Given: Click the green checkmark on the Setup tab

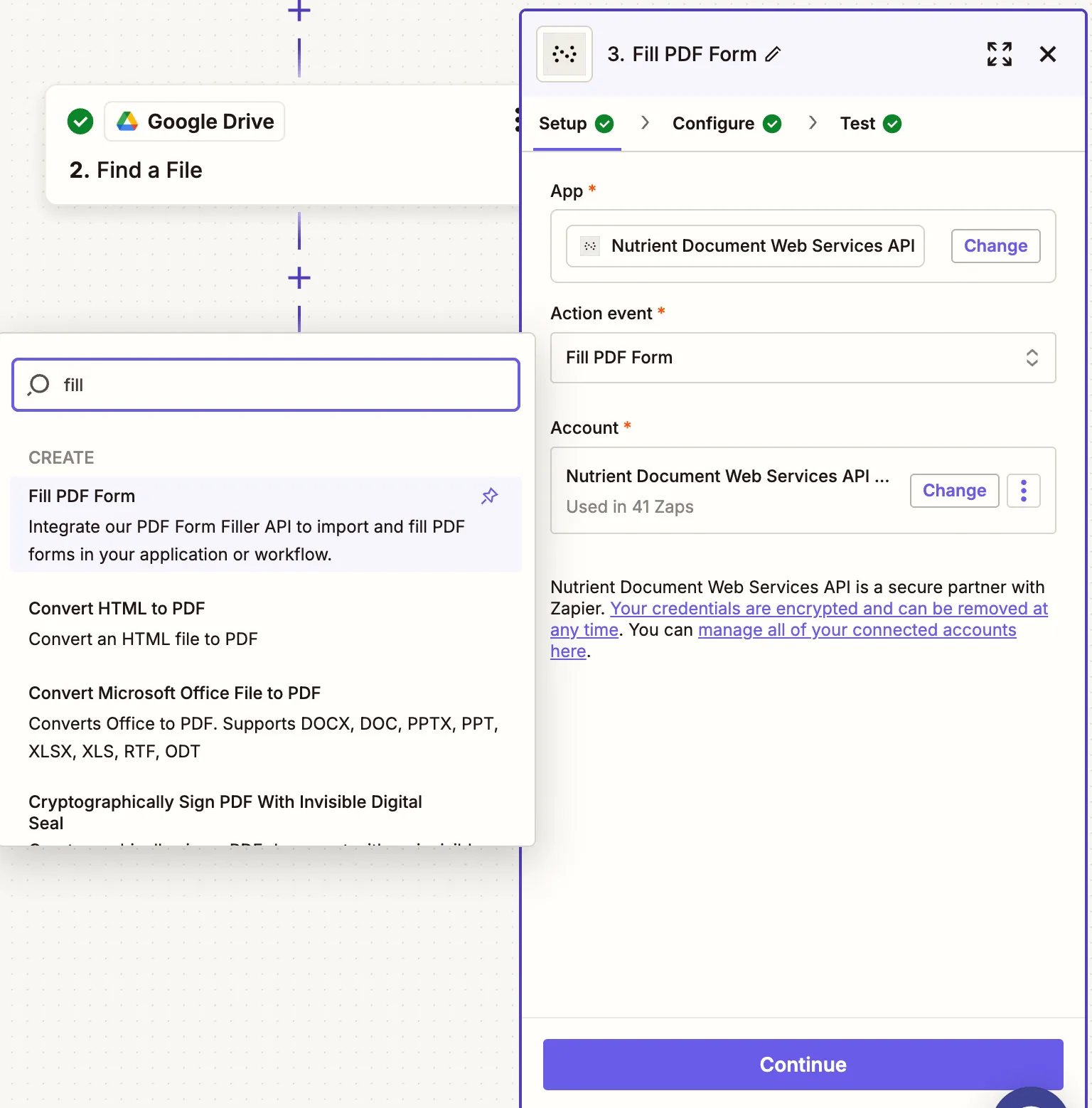Looking at the screenshot, I should pyautogui.click(x=604, y=123).
